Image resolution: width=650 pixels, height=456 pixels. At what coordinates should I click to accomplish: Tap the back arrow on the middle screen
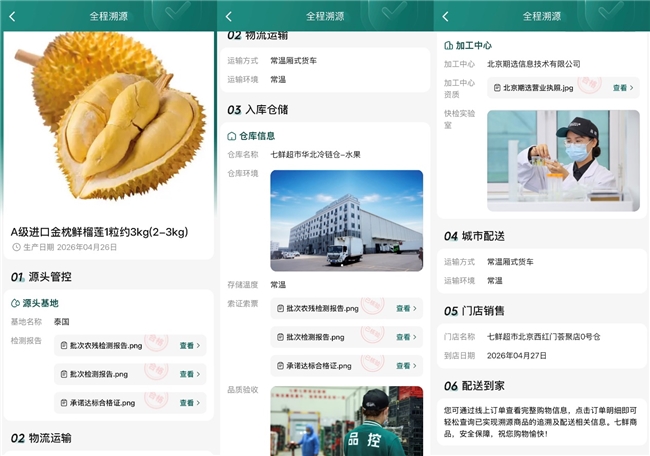[228, 16]
